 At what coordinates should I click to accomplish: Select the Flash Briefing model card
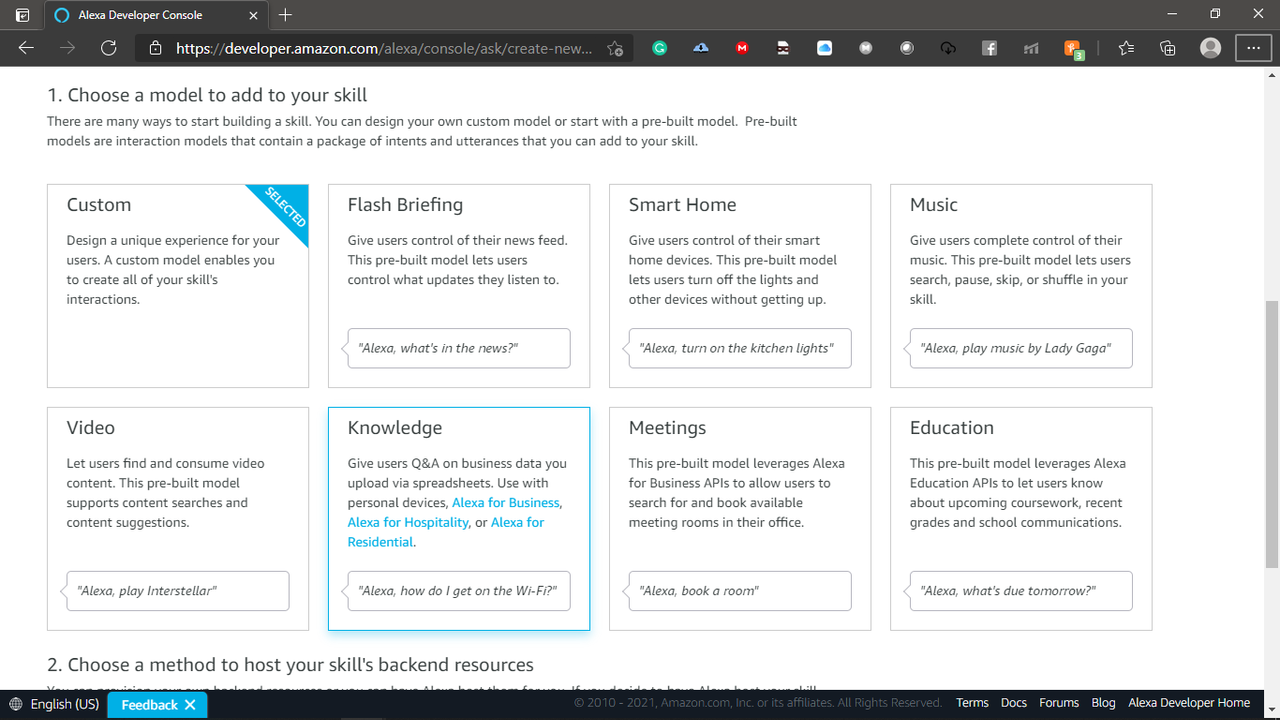(459, 286)
